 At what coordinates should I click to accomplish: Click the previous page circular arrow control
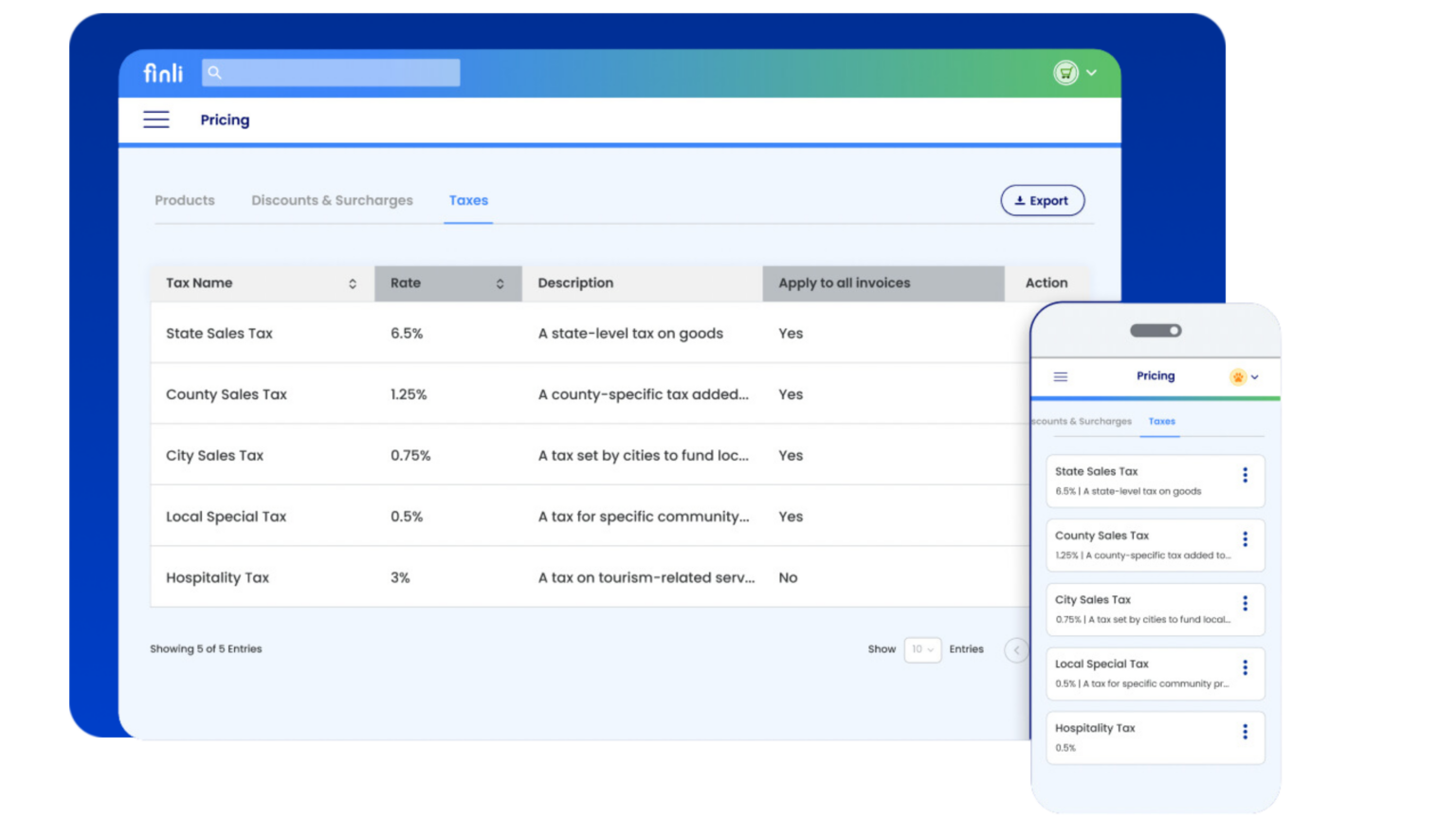point(1016,650)
